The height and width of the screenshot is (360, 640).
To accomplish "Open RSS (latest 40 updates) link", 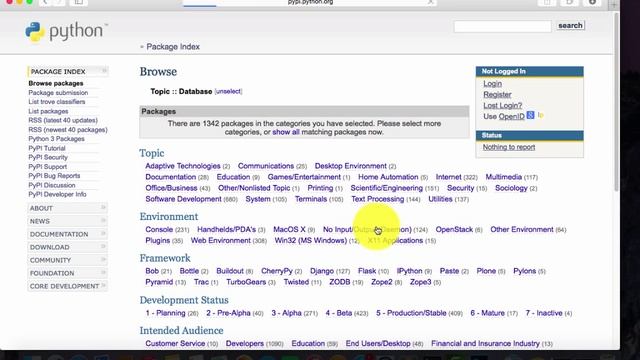I will 63,120.
